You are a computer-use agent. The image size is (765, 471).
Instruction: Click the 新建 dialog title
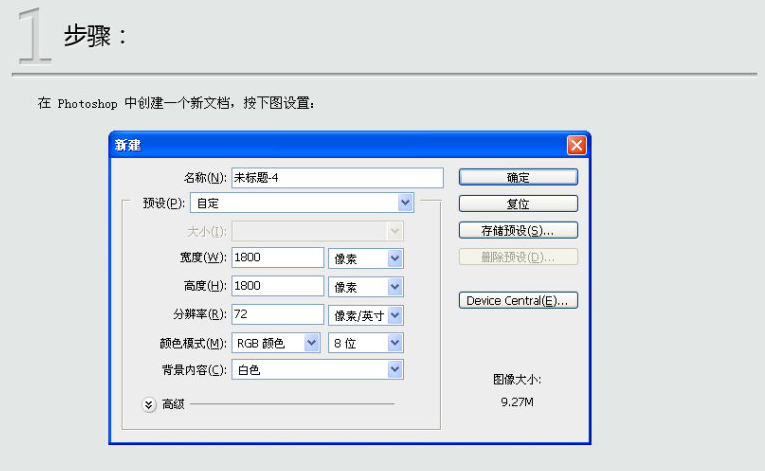(x=128, y=145)
